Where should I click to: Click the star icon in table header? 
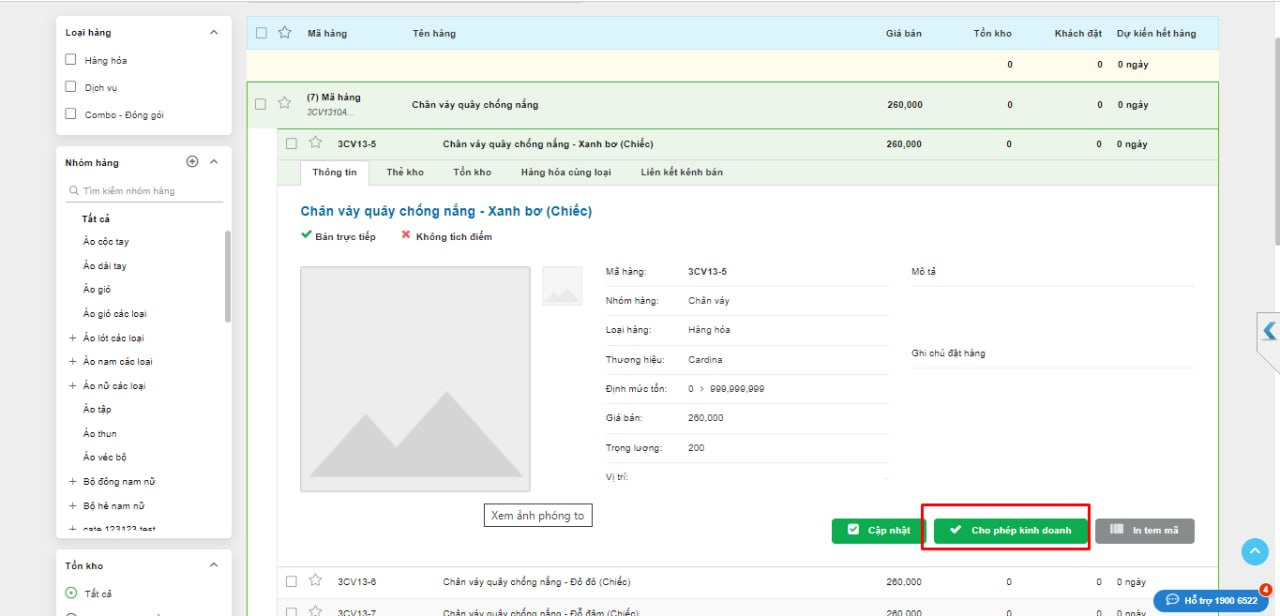(x=284, y=33)
